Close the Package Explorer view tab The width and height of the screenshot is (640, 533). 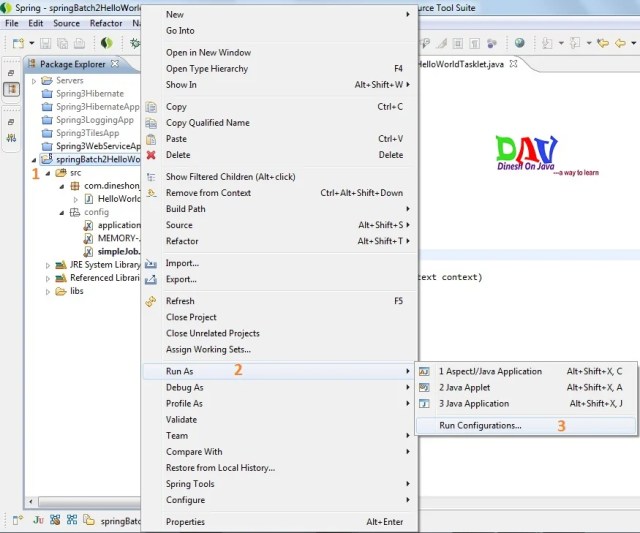click(115, 64)
